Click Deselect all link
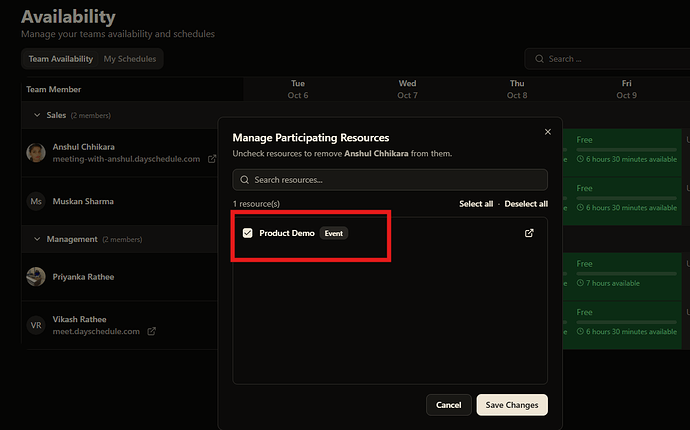Image resolution: width=690 pixels, height=430 pixels. point(526,204)
